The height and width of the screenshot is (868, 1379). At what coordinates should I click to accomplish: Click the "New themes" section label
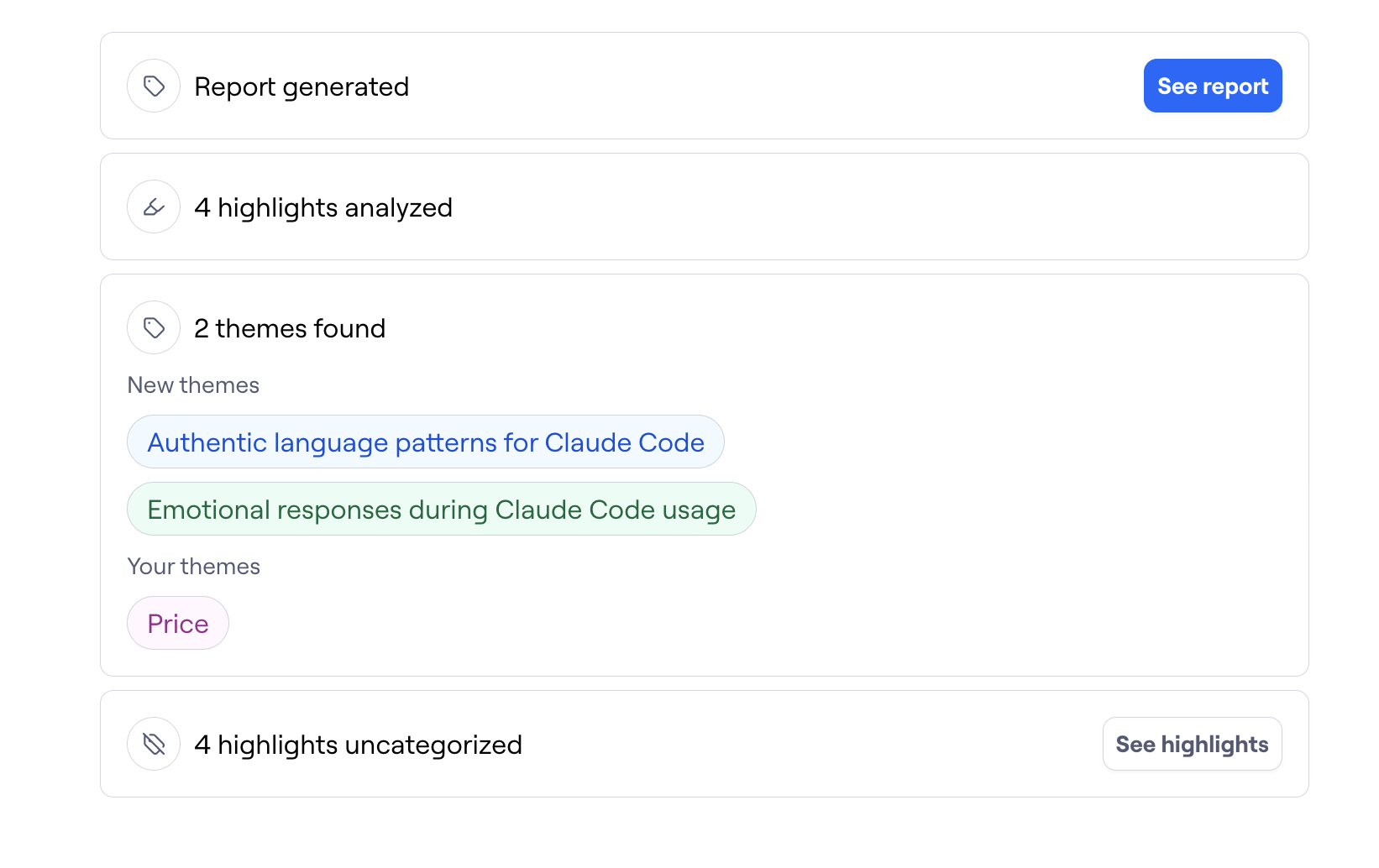[x=193, y=385]
